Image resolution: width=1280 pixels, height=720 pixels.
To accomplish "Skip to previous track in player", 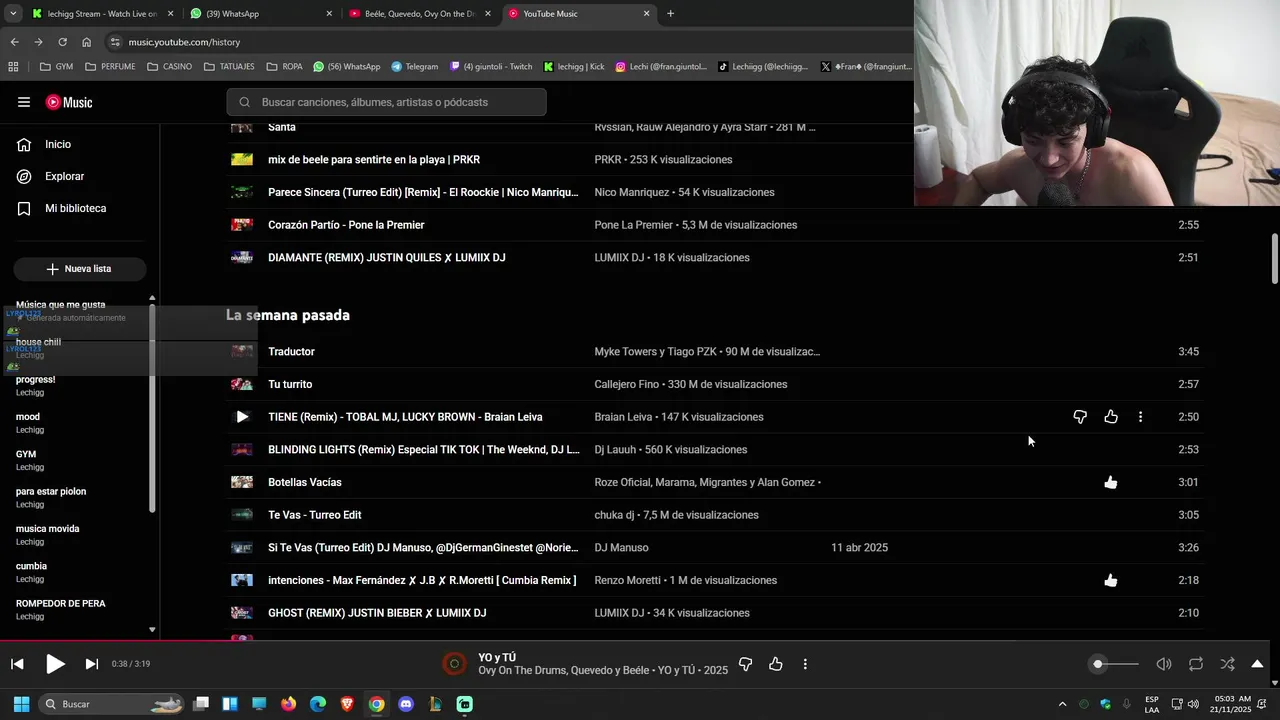I will [17, 664].
